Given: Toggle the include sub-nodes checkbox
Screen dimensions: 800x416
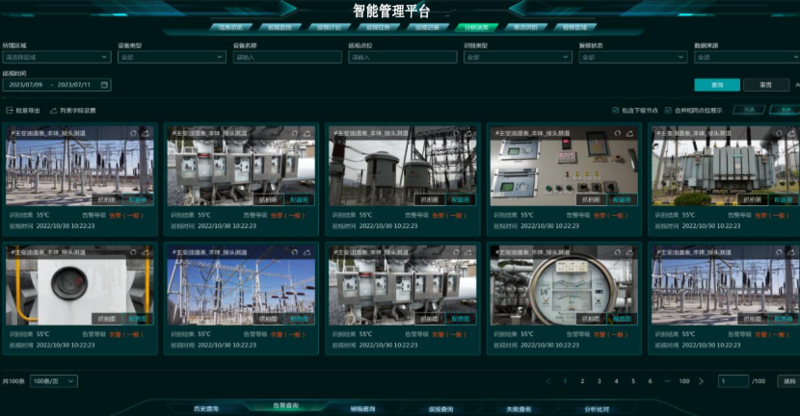Looking at the screenshot, I should pos(615,110).
